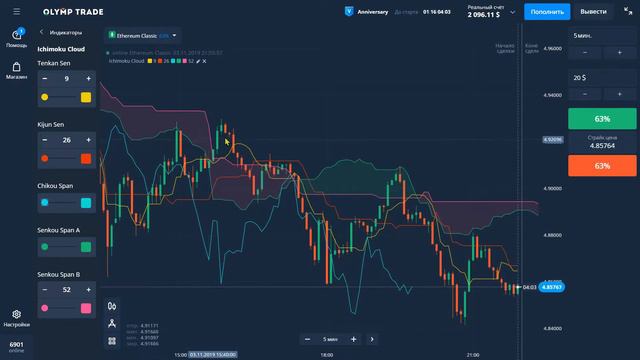The image size is (640, 360).
Task: Click trade amount 20 $ field
Action: pos(602,78)
